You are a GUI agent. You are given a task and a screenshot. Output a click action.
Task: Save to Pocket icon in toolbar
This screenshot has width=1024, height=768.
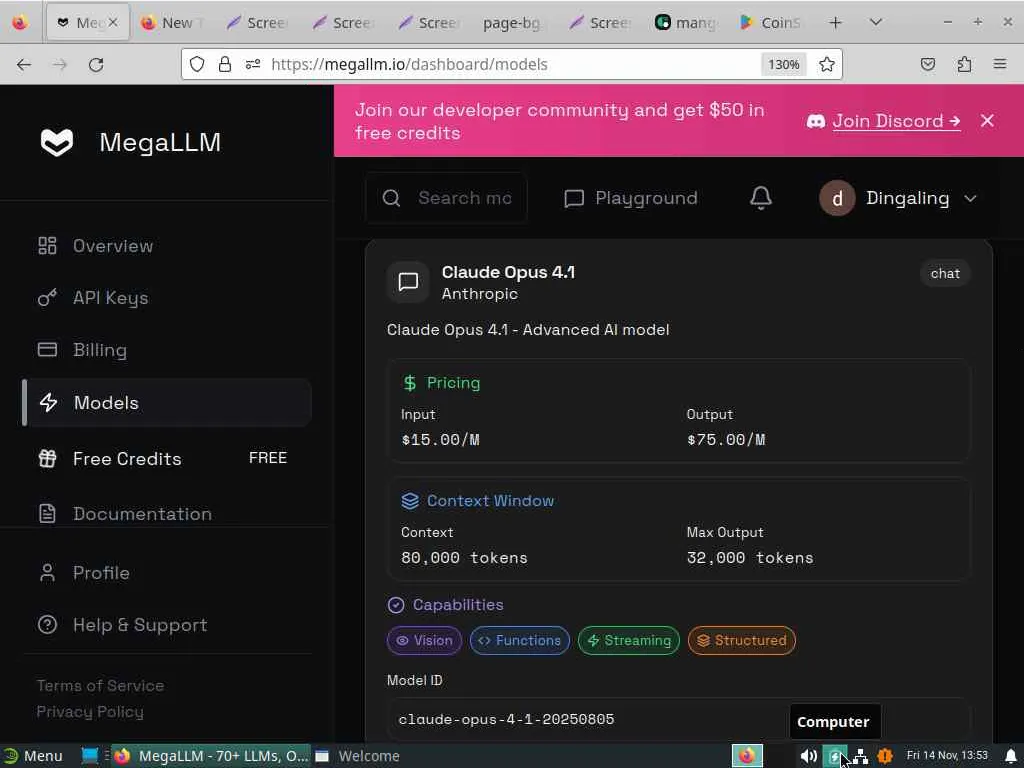click(x=927, y=64)
